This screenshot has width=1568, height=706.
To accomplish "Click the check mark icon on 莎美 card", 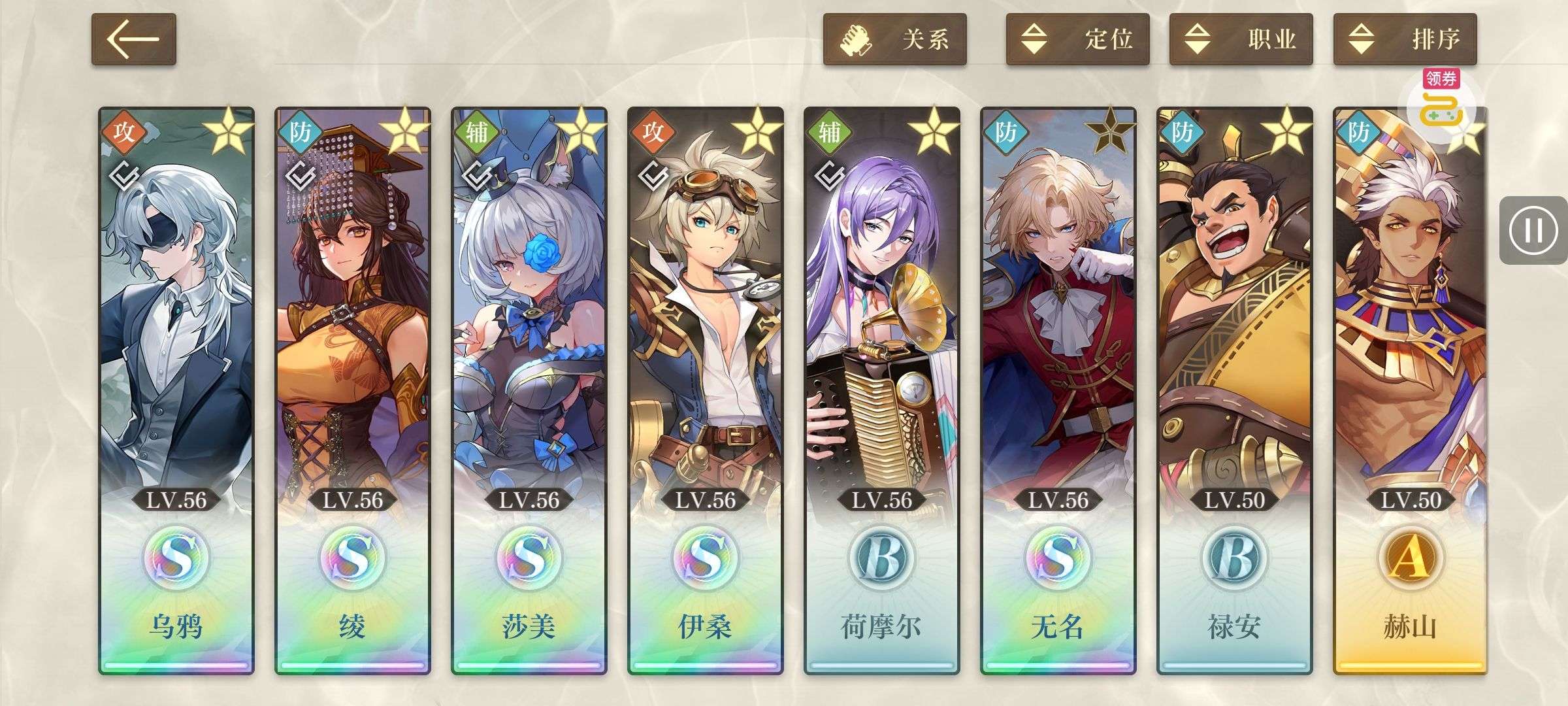I will click(476, 175).
